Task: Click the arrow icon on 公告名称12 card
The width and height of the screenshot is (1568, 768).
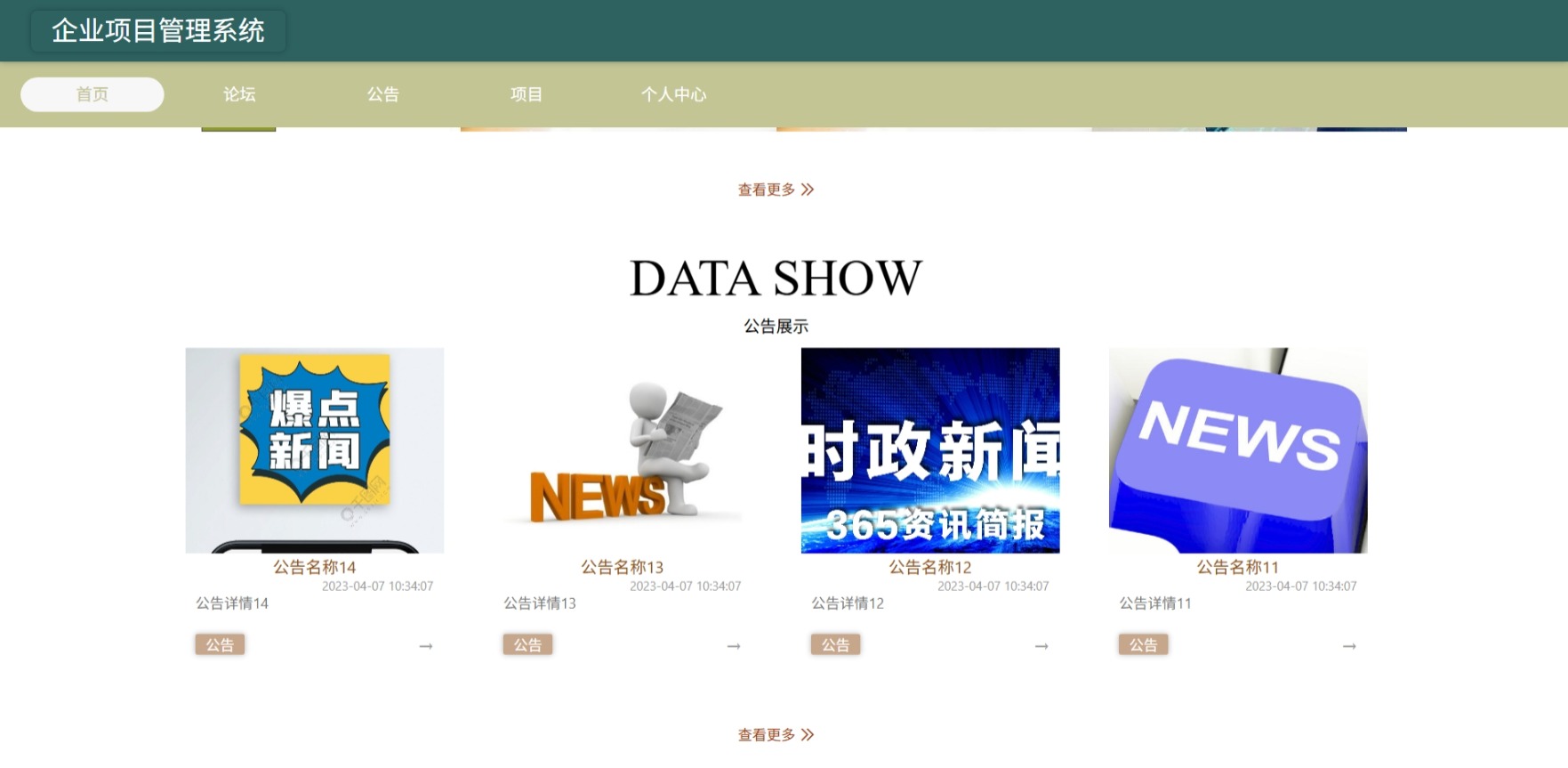Action: coord(1041,646)
